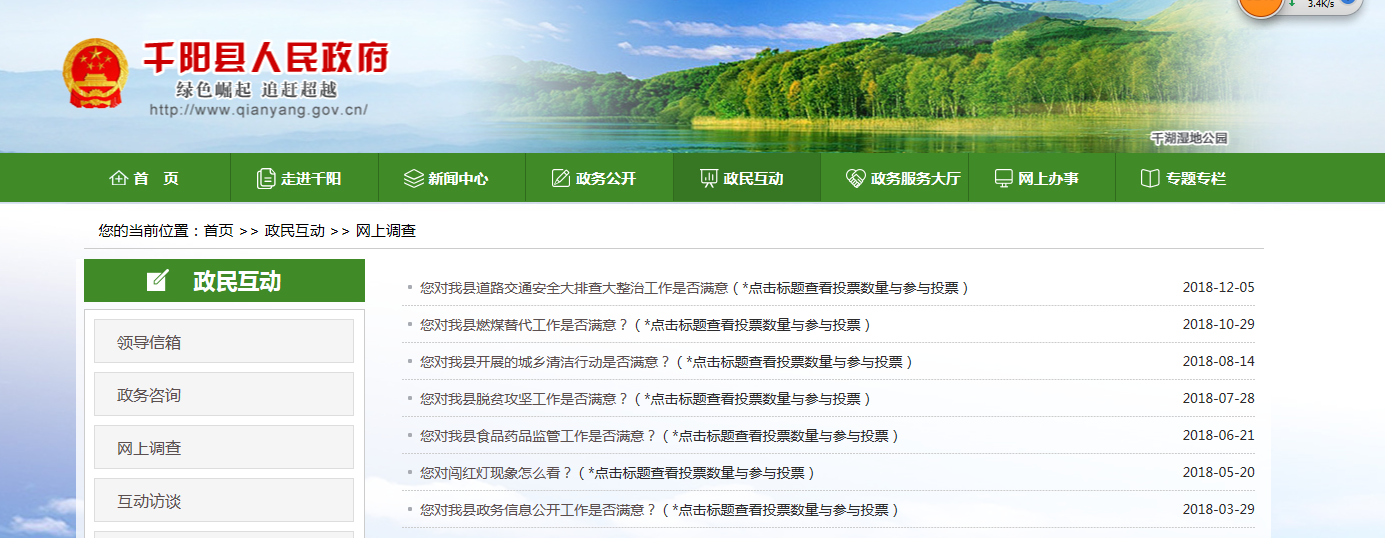Select 领导信箱 in the sidebar

click(224, 341)
